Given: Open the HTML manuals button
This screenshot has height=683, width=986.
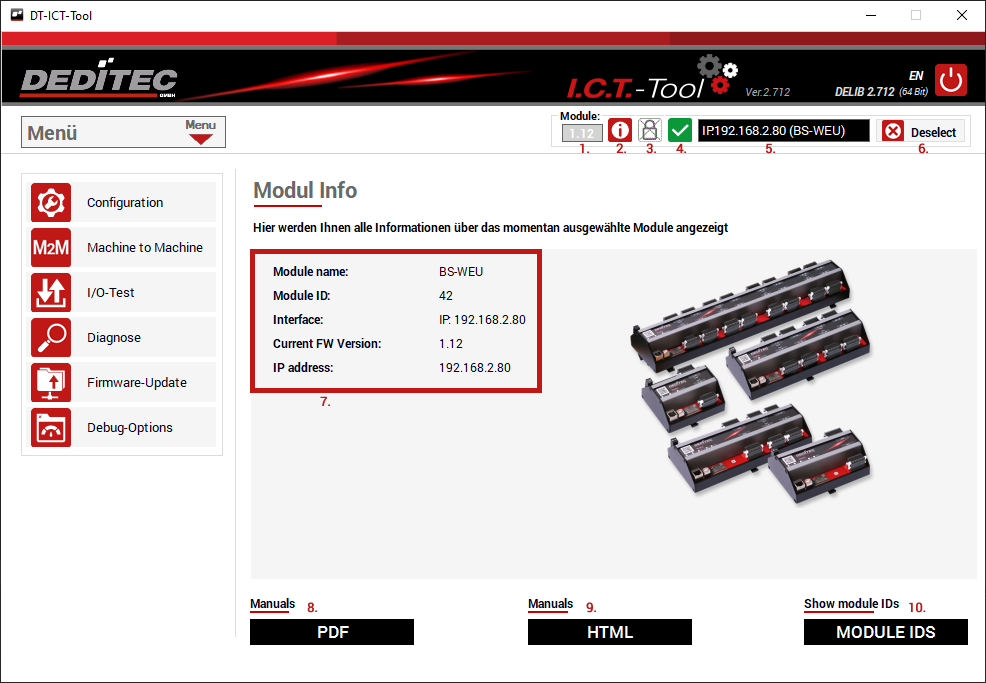Looking at the screenshot, I should (x=609, y=632).
